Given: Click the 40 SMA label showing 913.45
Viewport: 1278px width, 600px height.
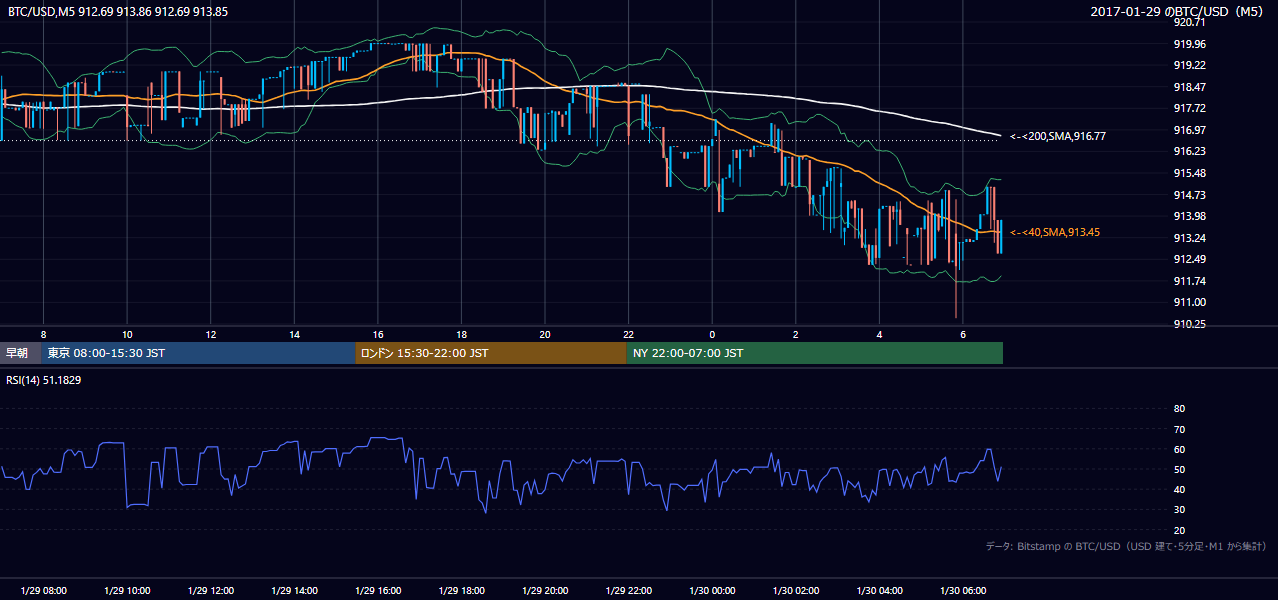Looking at the screenshot, I should pos(1055,232).
